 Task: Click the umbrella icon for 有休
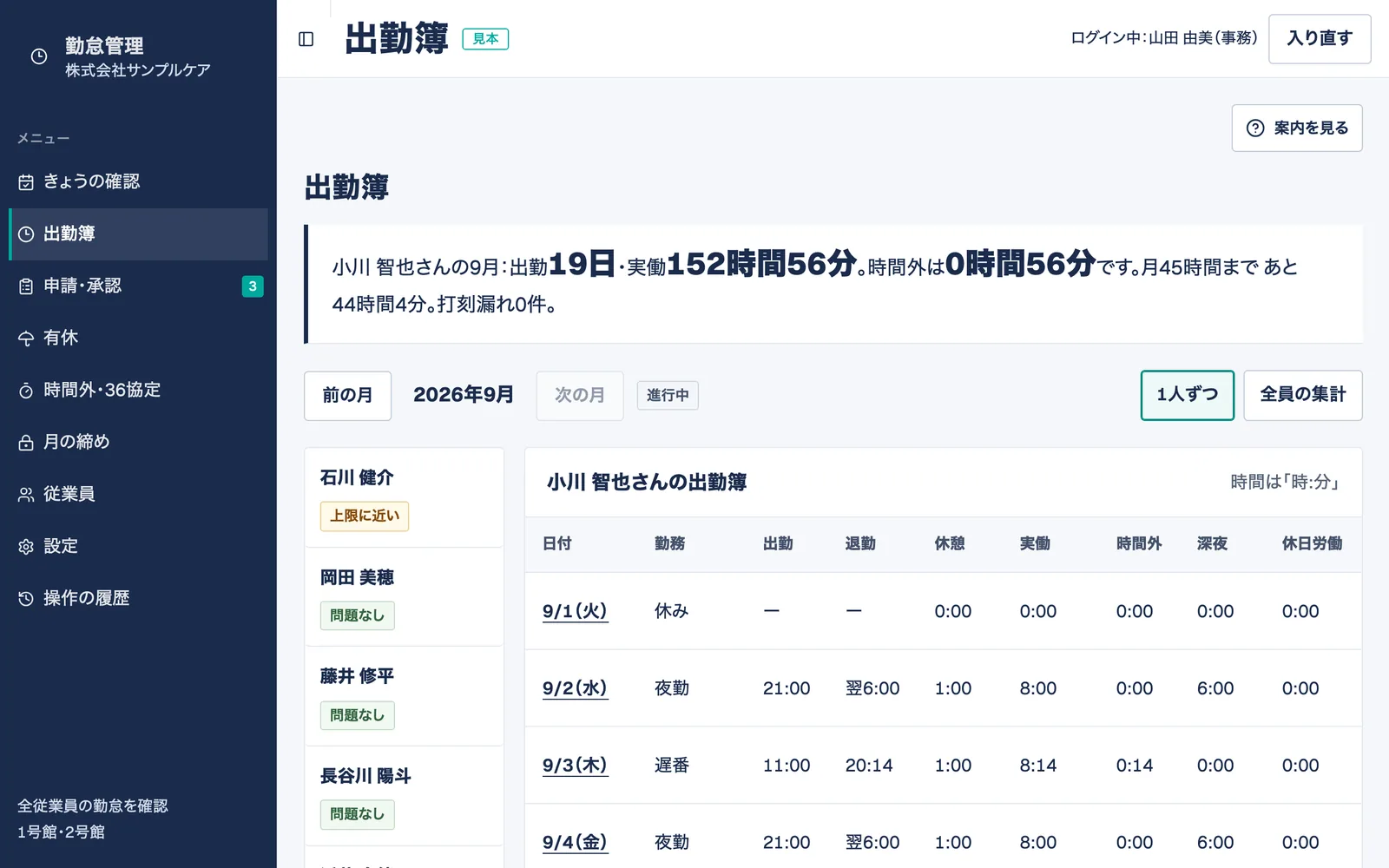click(26, 339)
